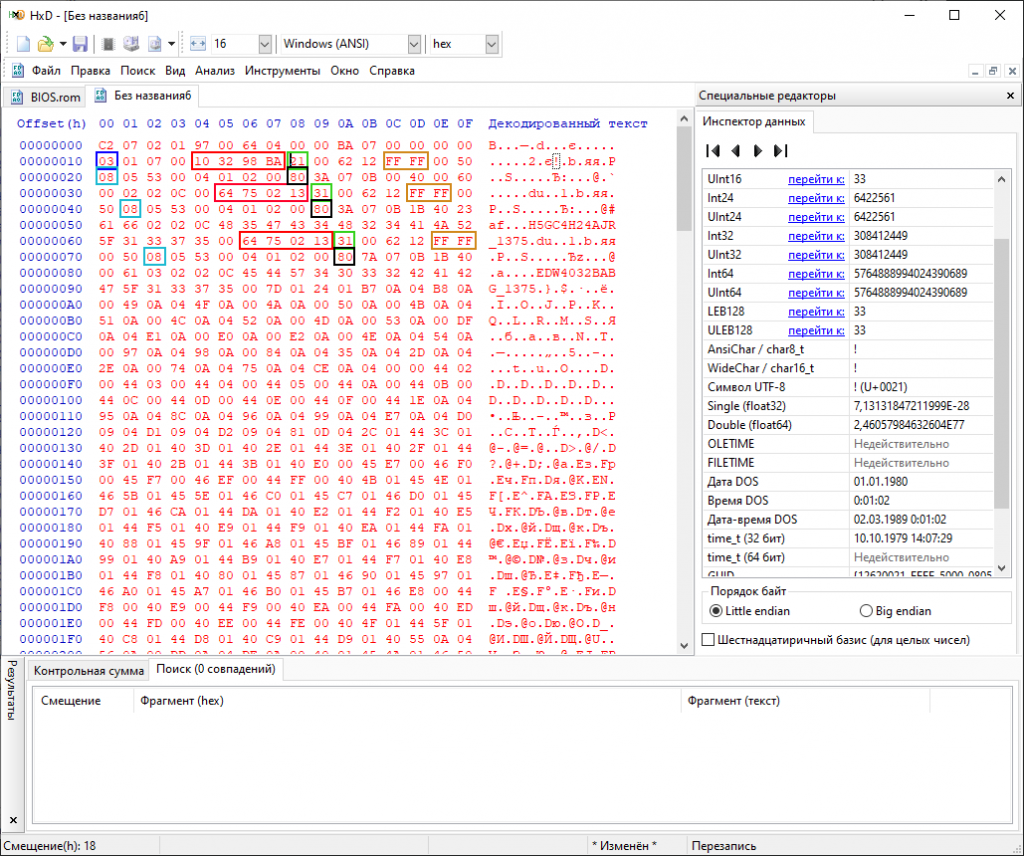The image size is (1024, 856).
Task: Expand the Open file dropdown arrow
Action: [63, 44]
